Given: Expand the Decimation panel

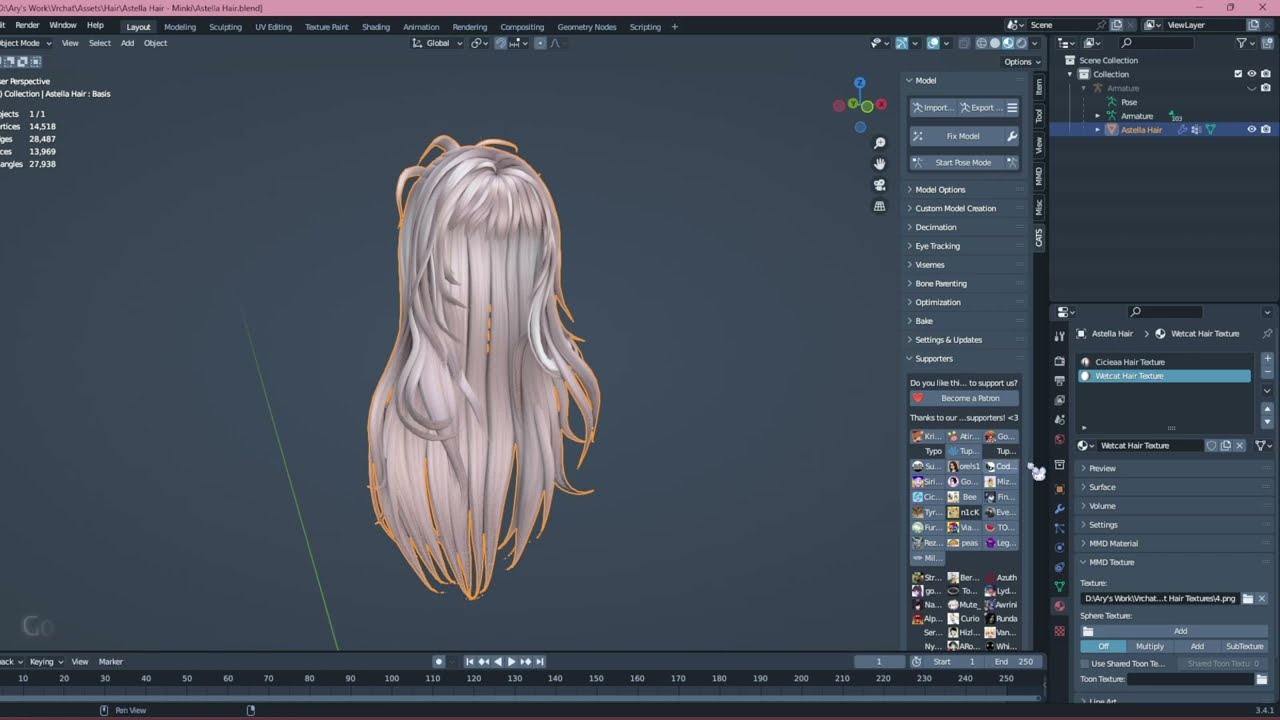Looking at the screenshot, I should 936,227.
